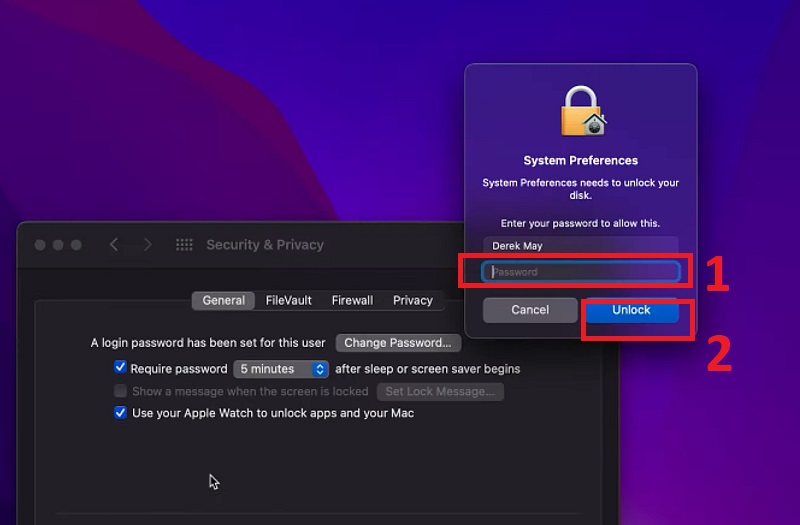This screenshot has height=525, width=800.
Task: Click the Change Password button
Action: pyautogui.click(x=398, y=343)
